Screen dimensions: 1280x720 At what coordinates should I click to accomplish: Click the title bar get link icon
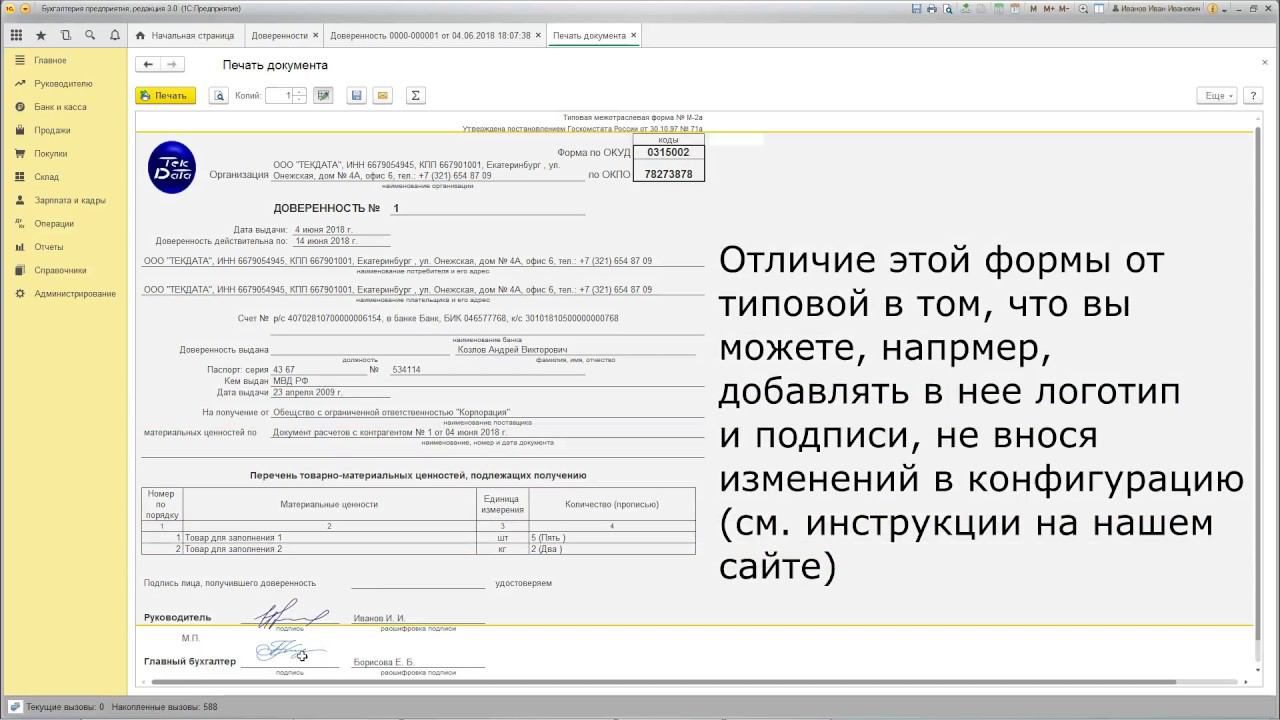[966, 8]
